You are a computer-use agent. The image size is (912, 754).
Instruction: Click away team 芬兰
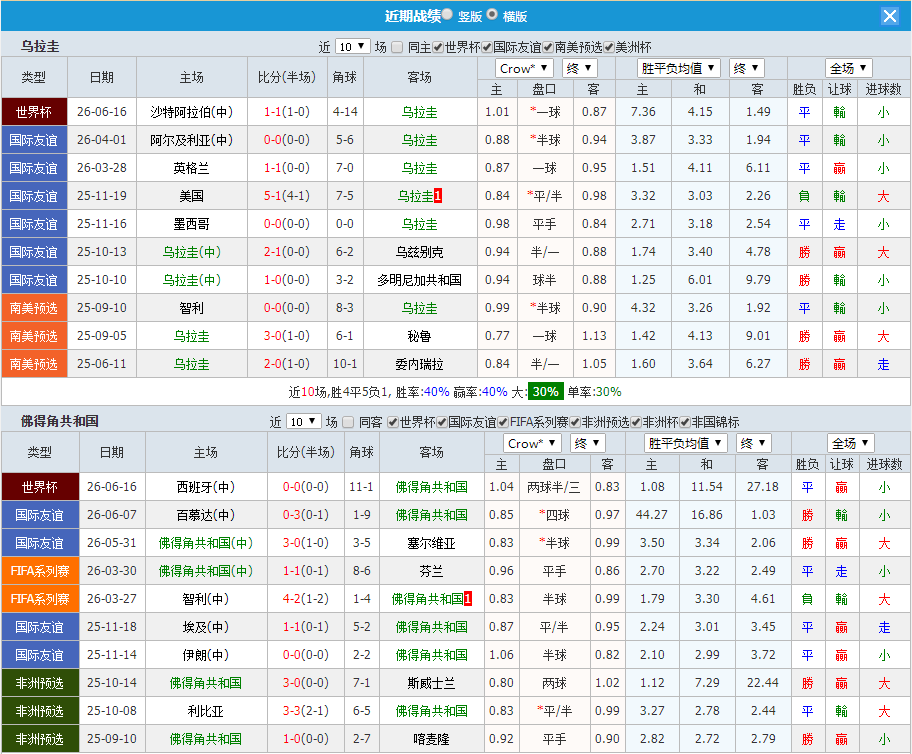point(432,571)
